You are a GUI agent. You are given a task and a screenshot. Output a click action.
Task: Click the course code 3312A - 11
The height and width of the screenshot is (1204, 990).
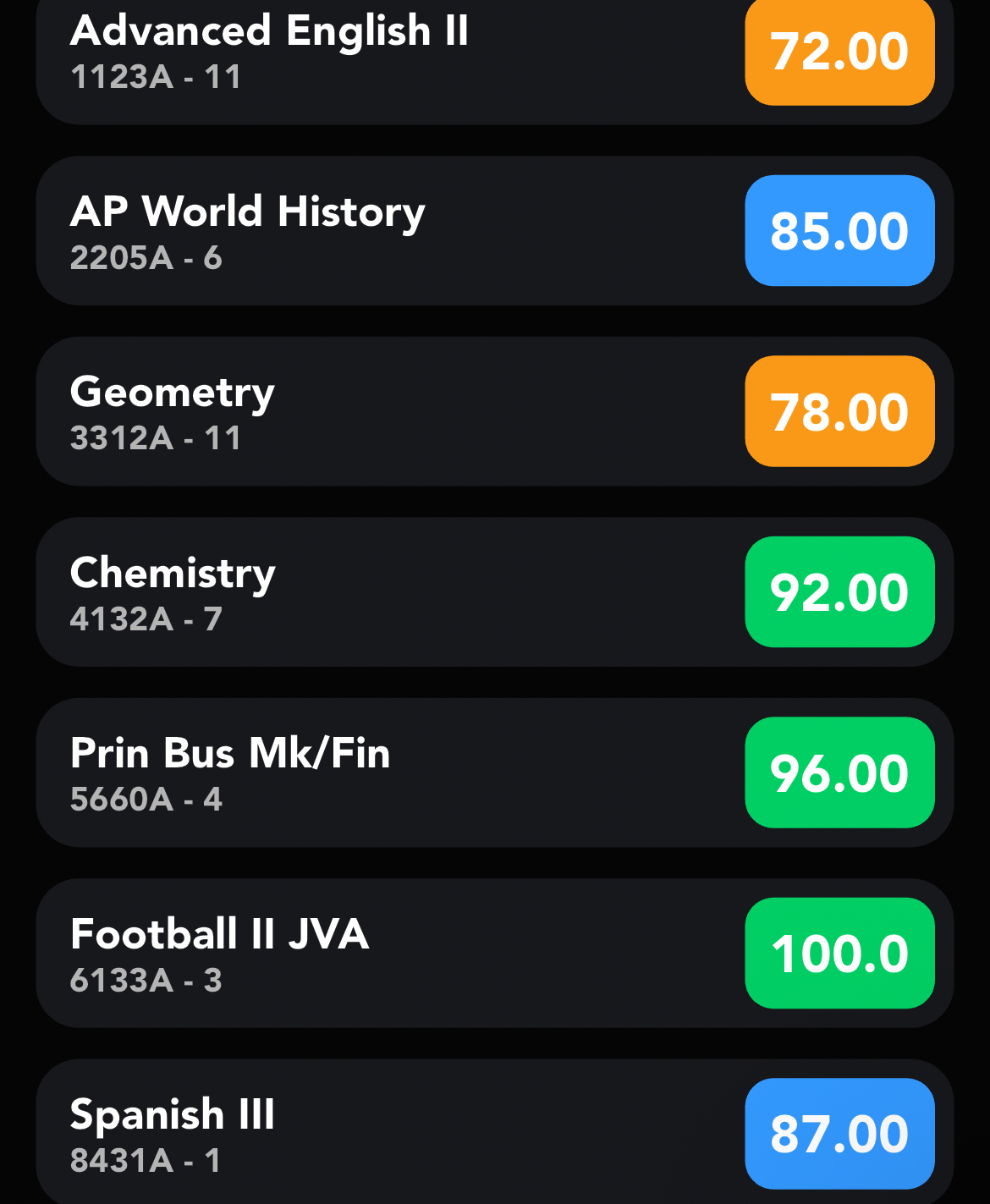tap(156, 438)
